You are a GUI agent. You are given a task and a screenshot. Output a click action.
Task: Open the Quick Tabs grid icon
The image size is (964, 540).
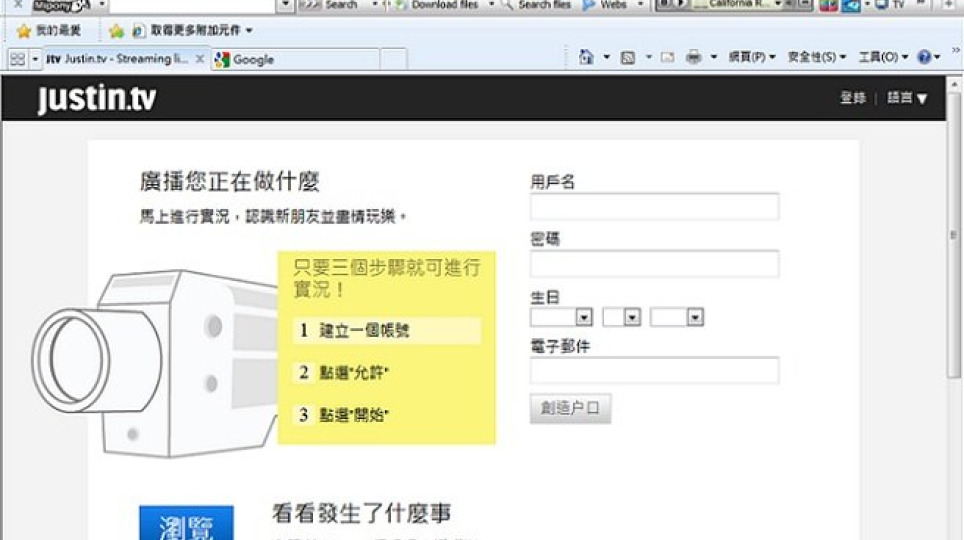click(x=17, y=60)
